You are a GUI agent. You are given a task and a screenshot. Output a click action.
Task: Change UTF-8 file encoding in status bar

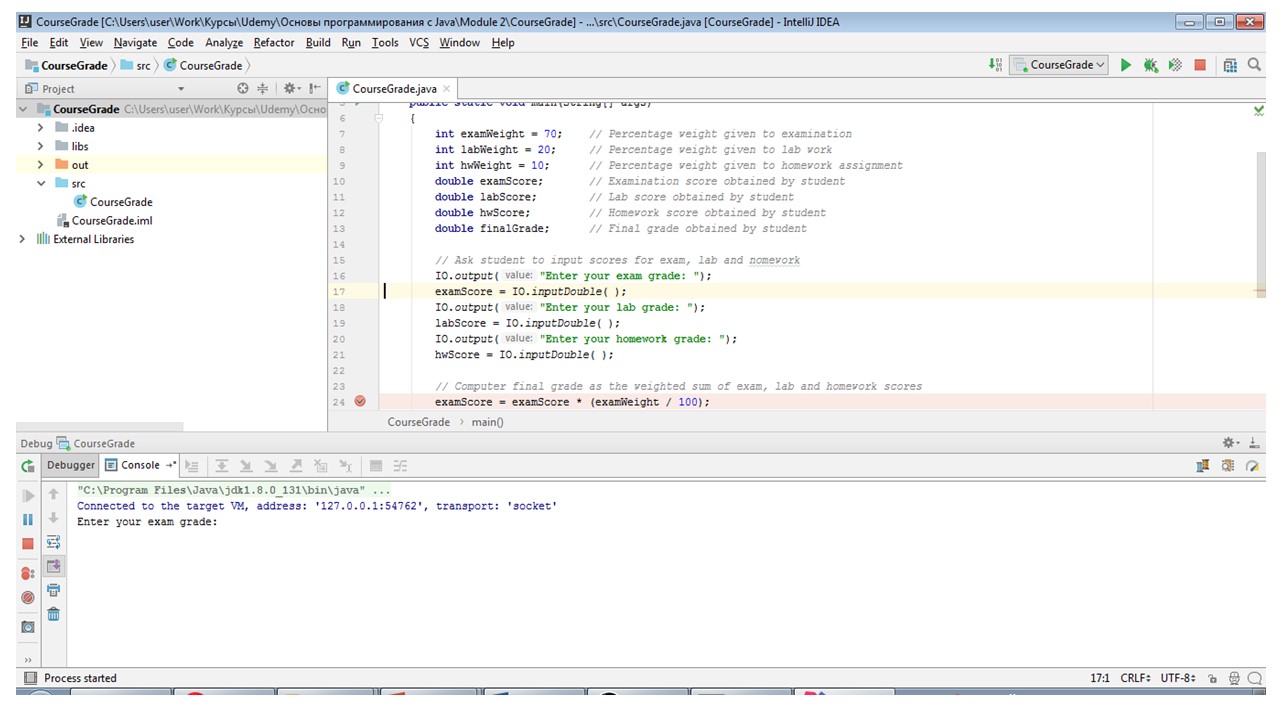point(1177,678)
